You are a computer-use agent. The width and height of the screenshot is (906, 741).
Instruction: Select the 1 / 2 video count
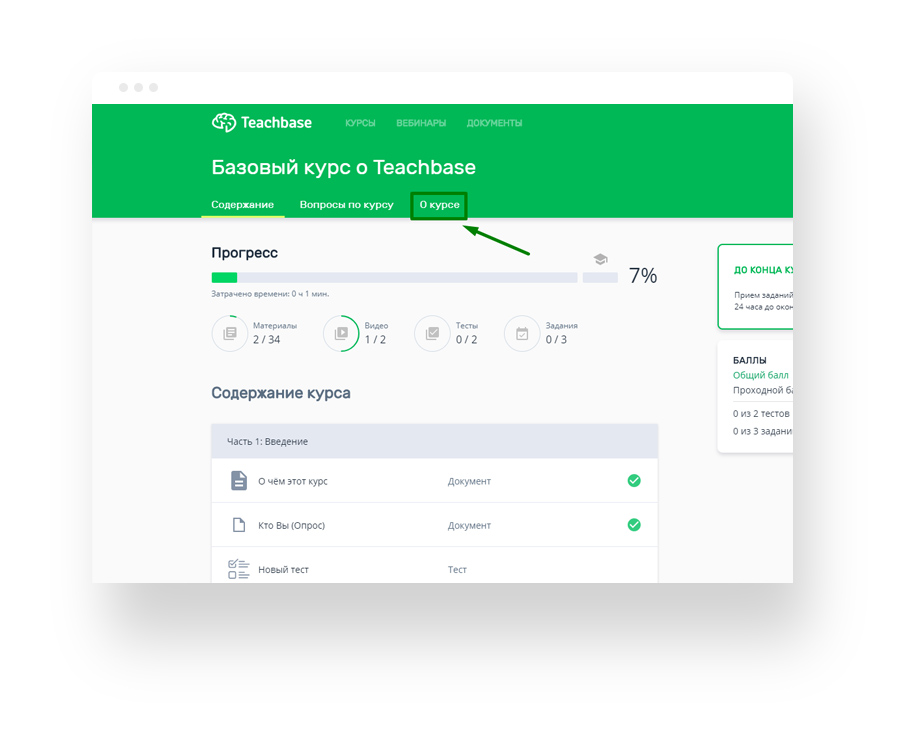(x=375, y=340)
